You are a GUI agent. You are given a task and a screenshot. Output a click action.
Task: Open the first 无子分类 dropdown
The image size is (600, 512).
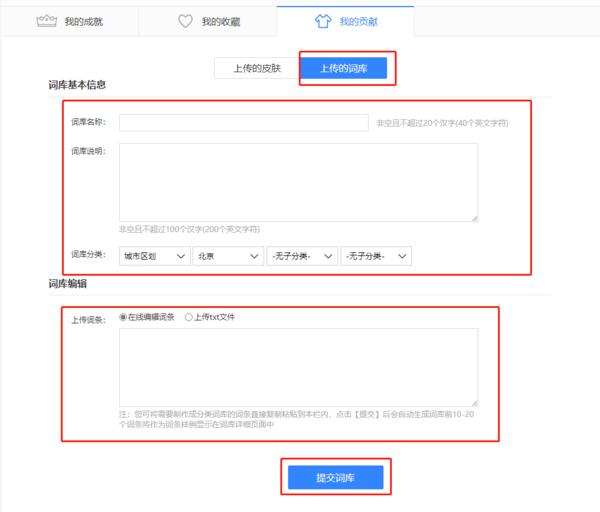(x=302, y=257)
